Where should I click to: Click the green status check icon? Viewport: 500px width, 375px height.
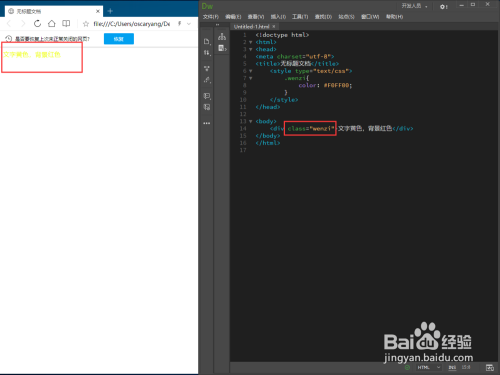point(407,367)
